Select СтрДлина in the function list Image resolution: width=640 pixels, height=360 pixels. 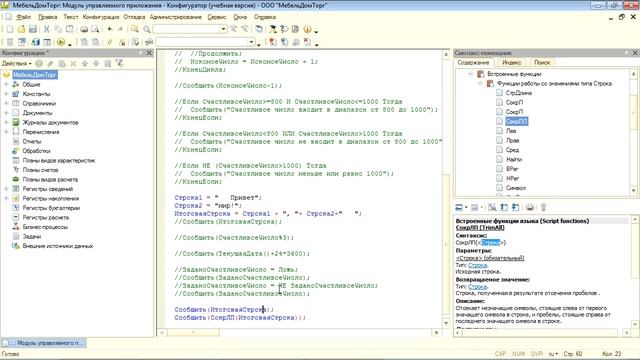(518, 93)
